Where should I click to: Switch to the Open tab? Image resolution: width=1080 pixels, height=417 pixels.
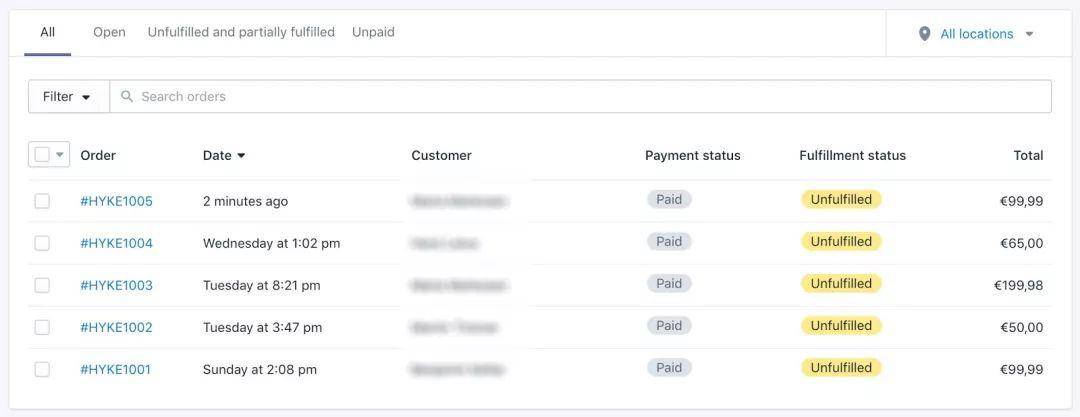click(110, 32)
